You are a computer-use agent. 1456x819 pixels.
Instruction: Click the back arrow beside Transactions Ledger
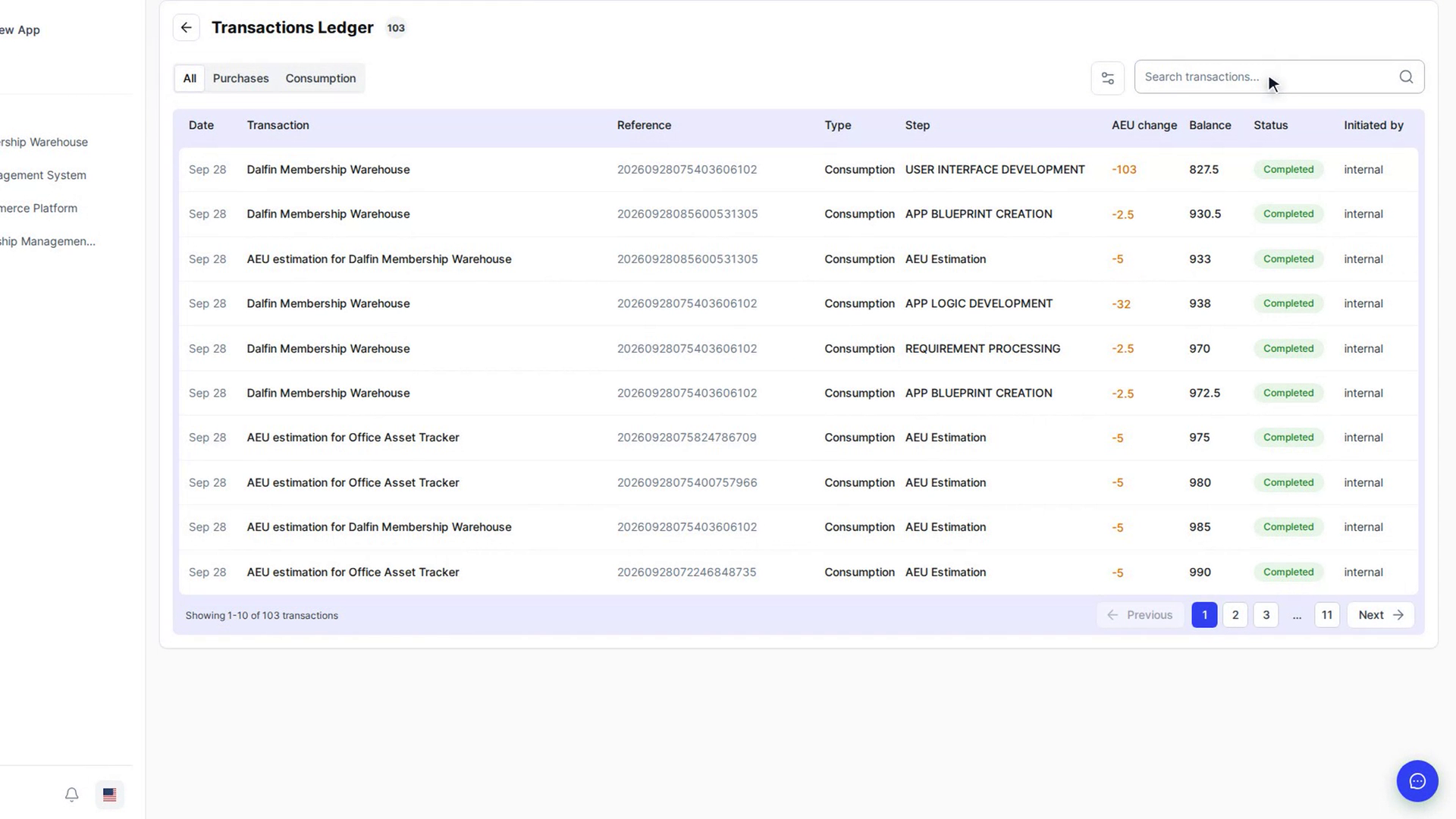[187, 28]
